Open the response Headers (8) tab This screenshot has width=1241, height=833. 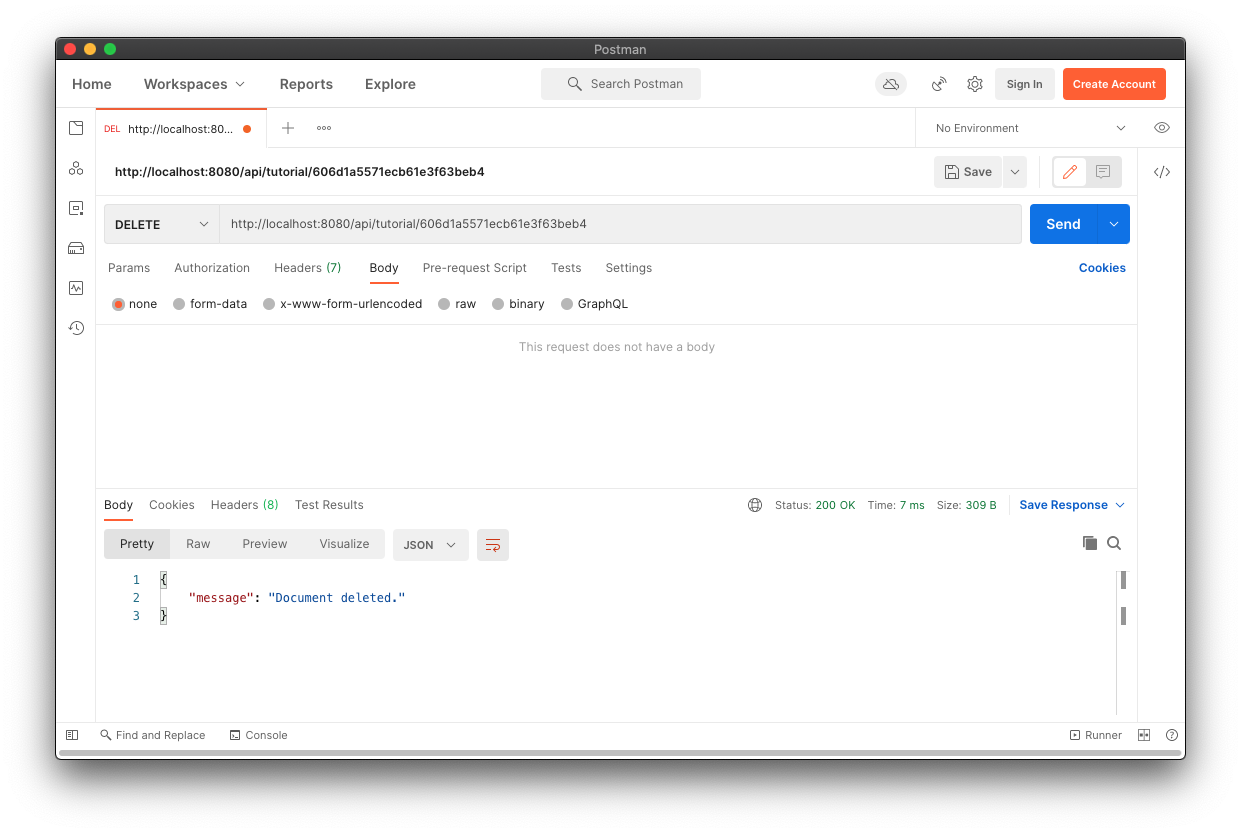[x=245, y=505]
